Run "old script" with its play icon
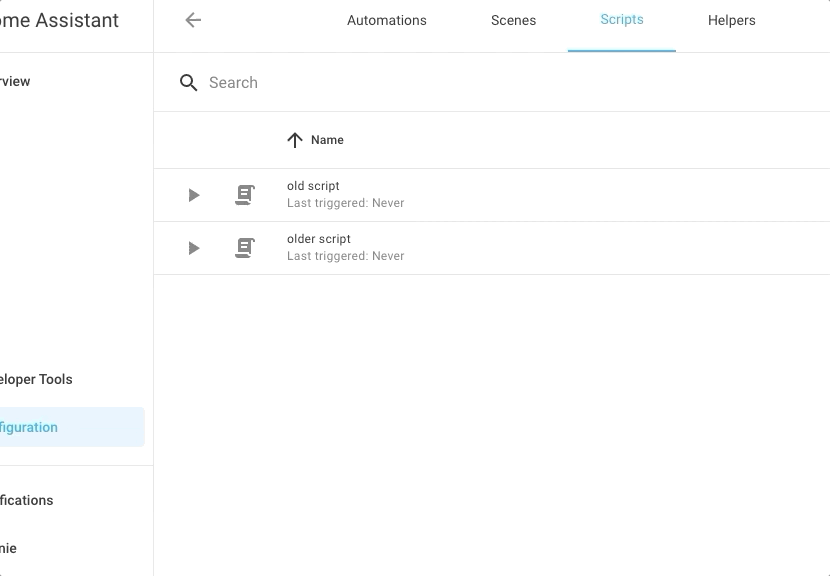This screenshot has width=830, height=576. [x=193, y=195]
